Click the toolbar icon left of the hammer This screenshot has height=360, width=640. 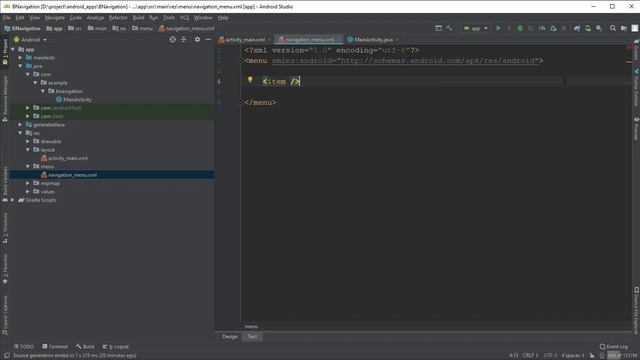pyautogui.click(x=438, y=28)
